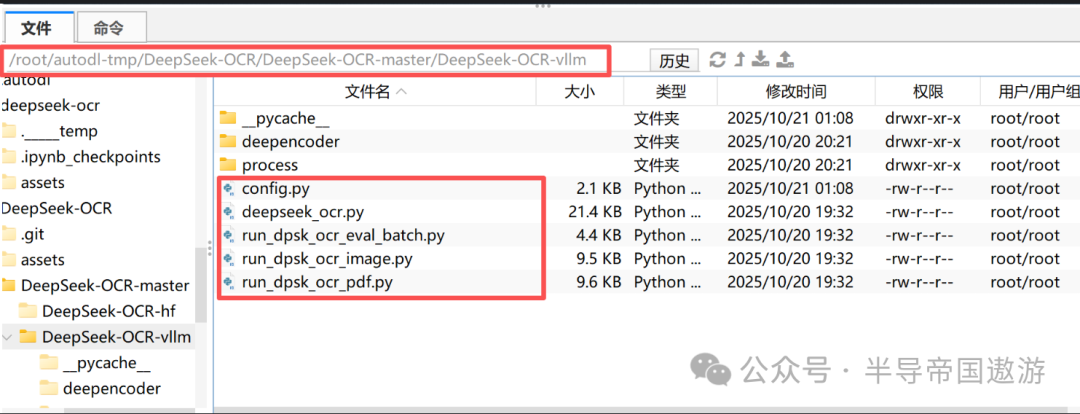
Task: Click the run_dpsk_ocr_image.py file icon
Action: [x=229, y=258]
